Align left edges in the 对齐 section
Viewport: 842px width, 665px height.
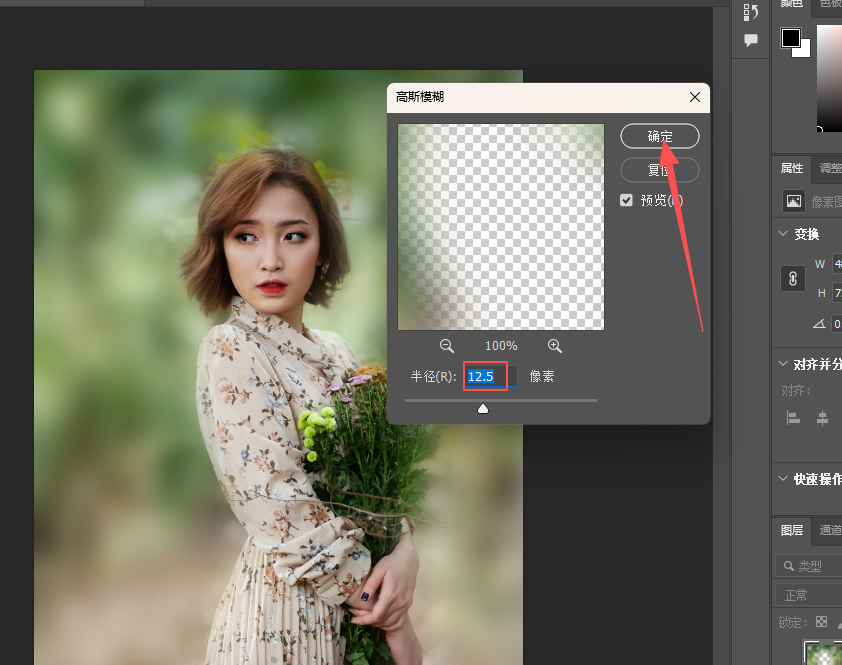point(793,417)
